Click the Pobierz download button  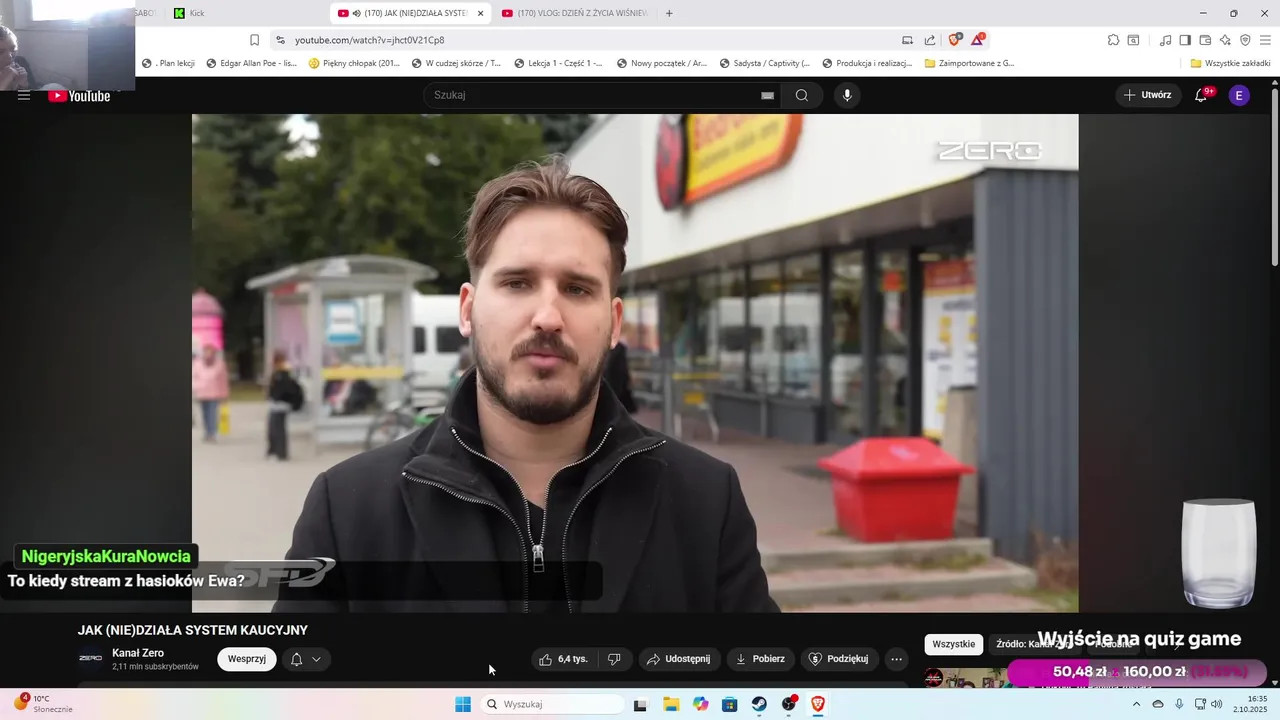760,659
